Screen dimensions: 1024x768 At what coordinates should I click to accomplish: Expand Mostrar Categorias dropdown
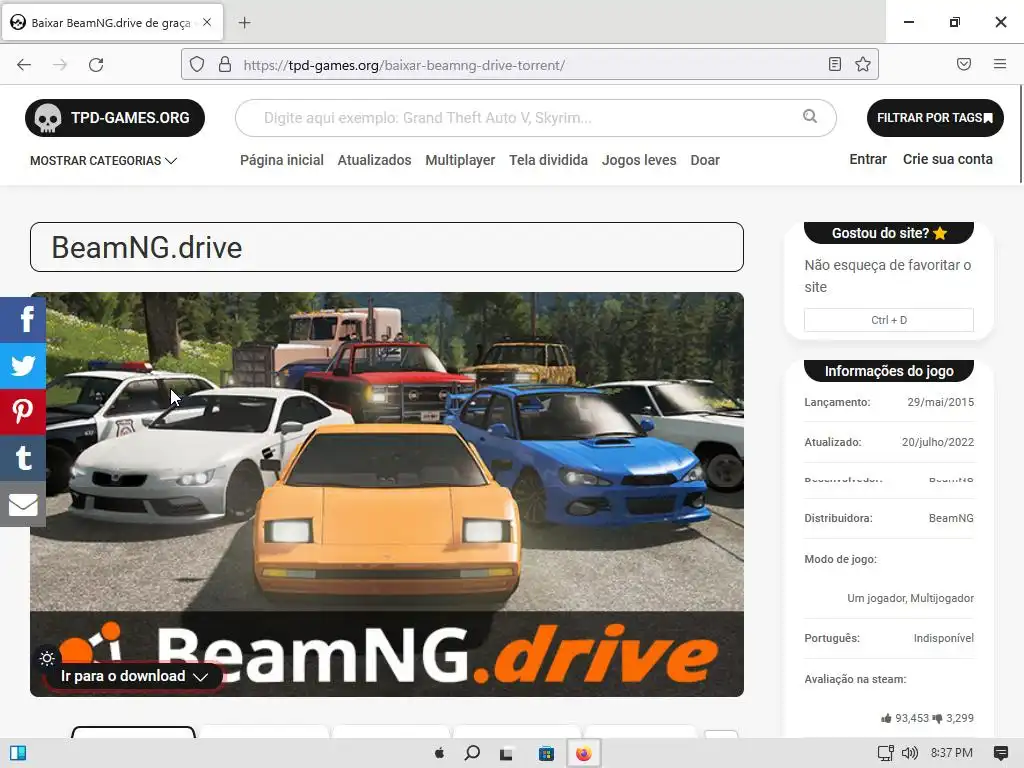[x=103, y=161]
